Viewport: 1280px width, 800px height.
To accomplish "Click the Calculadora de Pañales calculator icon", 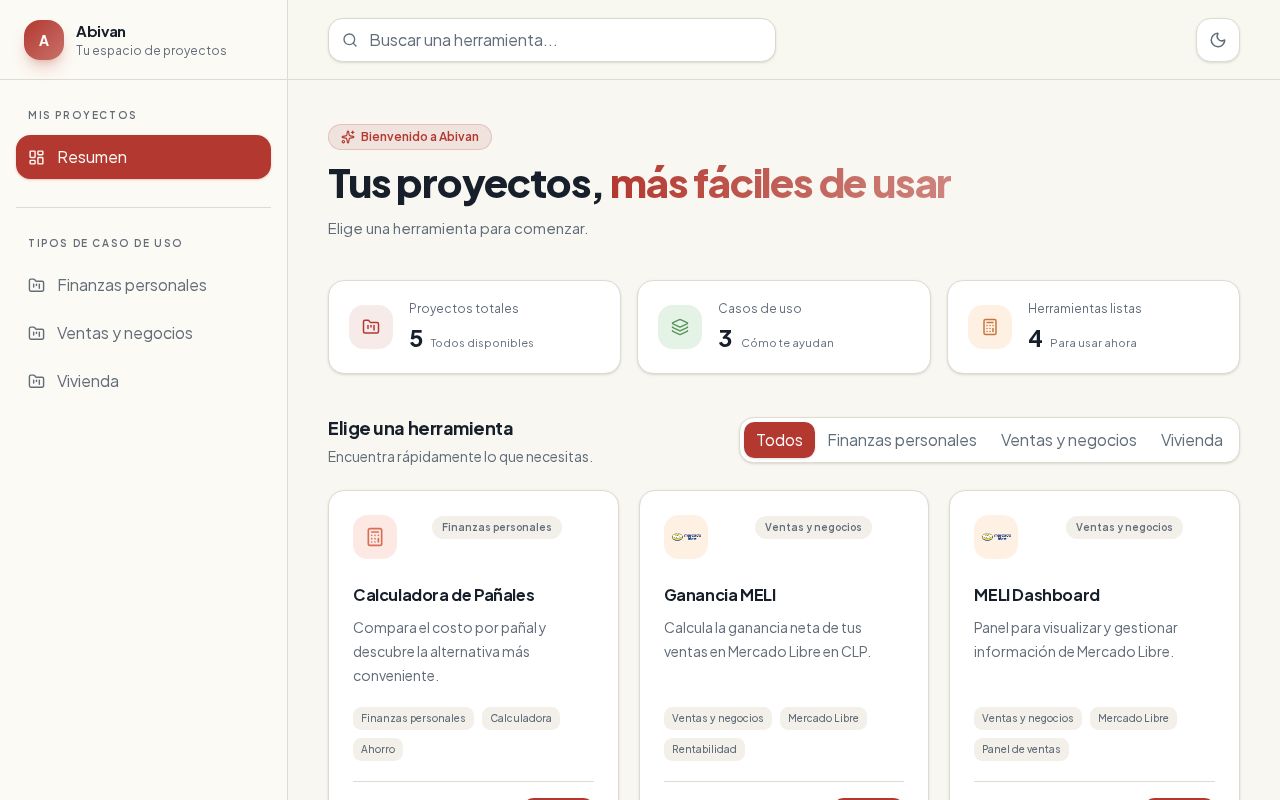I will [x=375, y=537].
